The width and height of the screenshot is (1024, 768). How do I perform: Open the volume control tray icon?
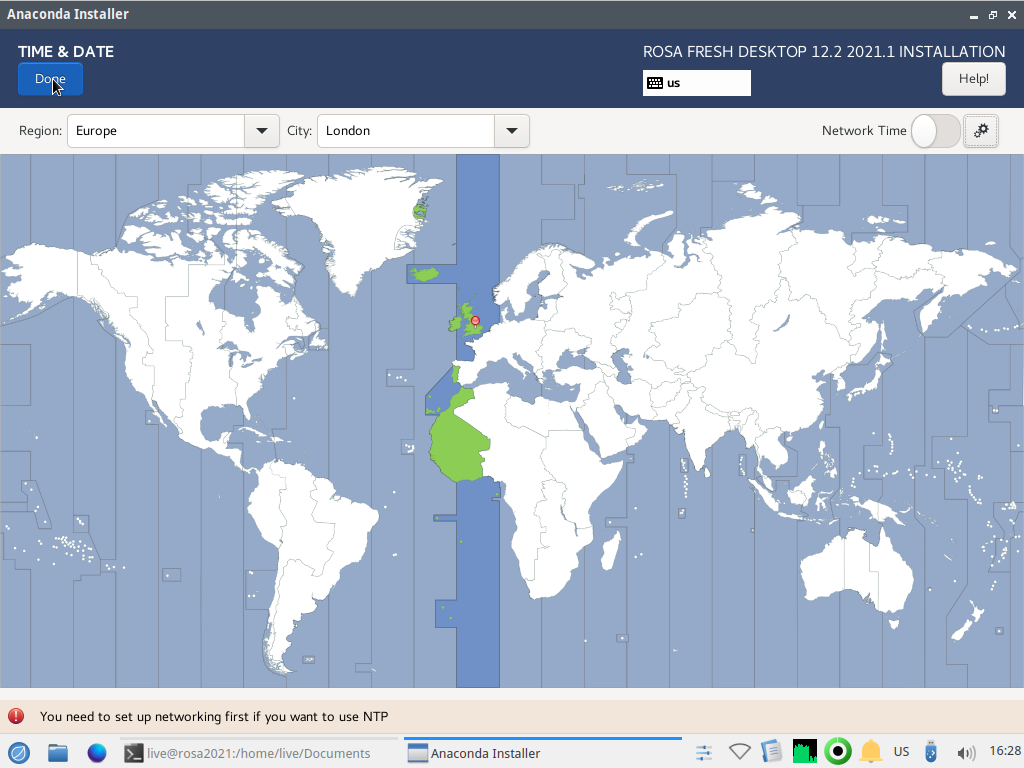pyautogui.click(x=965, y=752)
